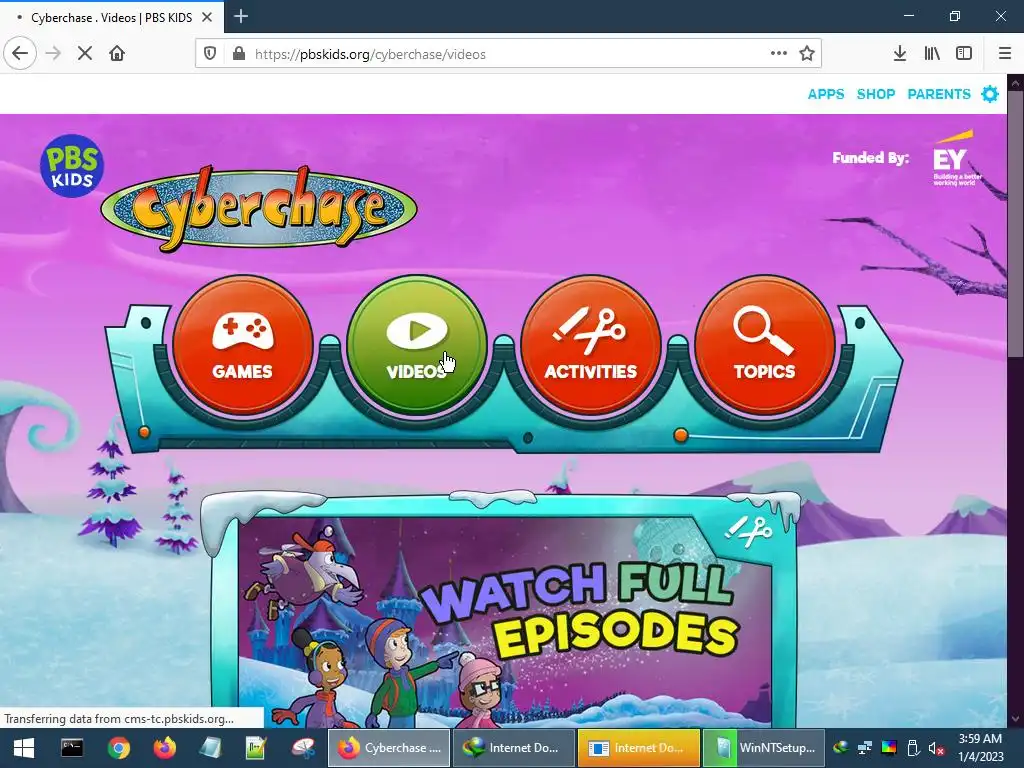The image size is (1024, 768).
Task: Switch to highlighted Internet Do... taskbar window
Action: (x=638, y=748)
